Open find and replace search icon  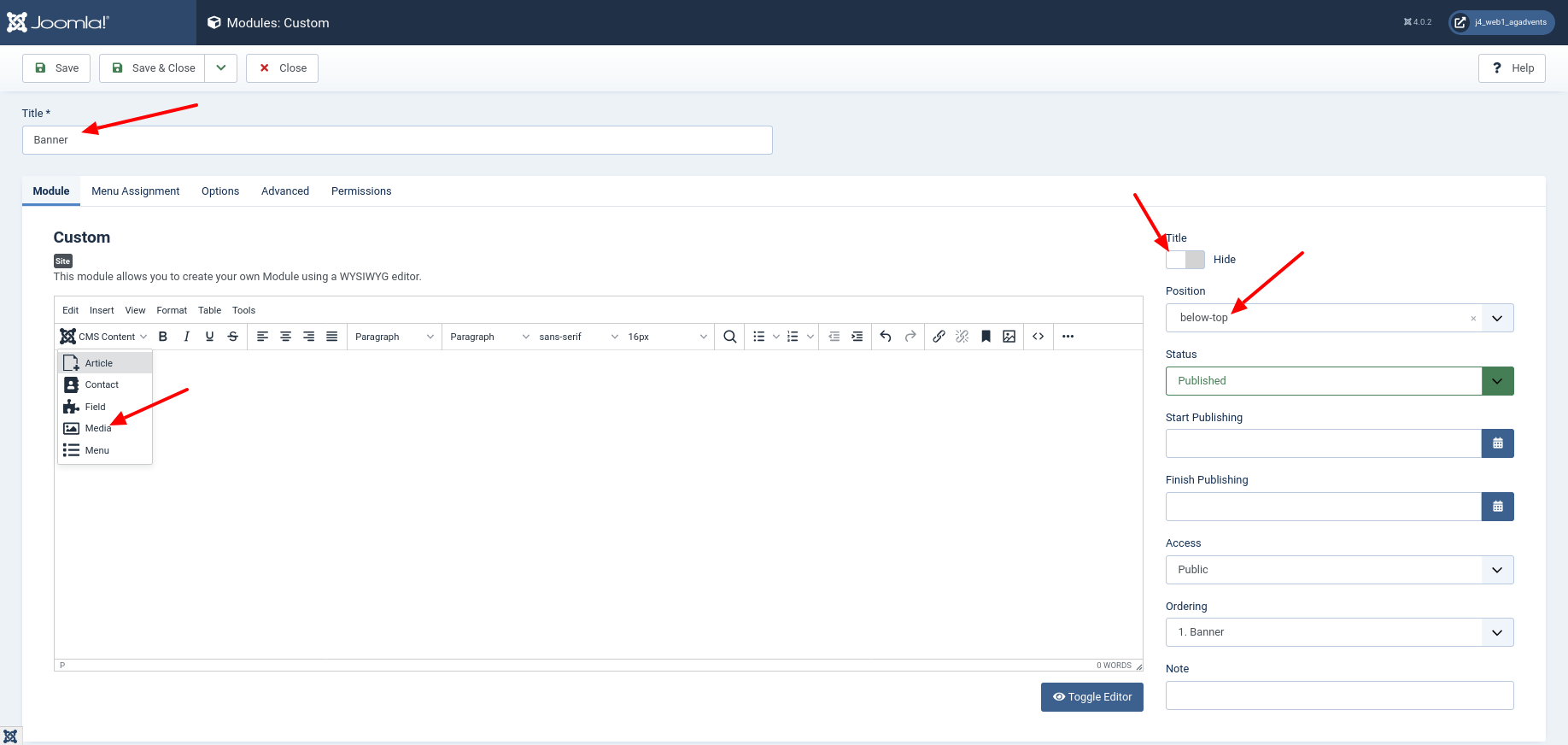point(730,337)
